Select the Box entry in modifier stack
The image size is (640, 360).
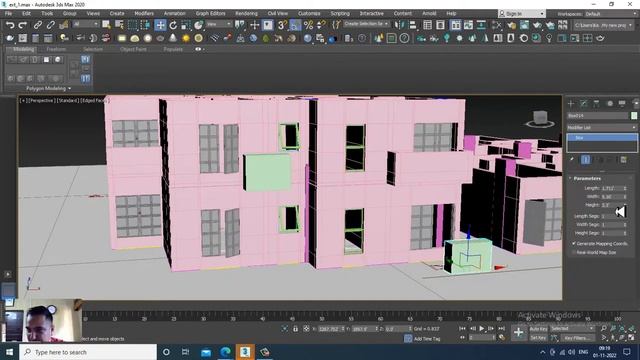coord(602,138)
